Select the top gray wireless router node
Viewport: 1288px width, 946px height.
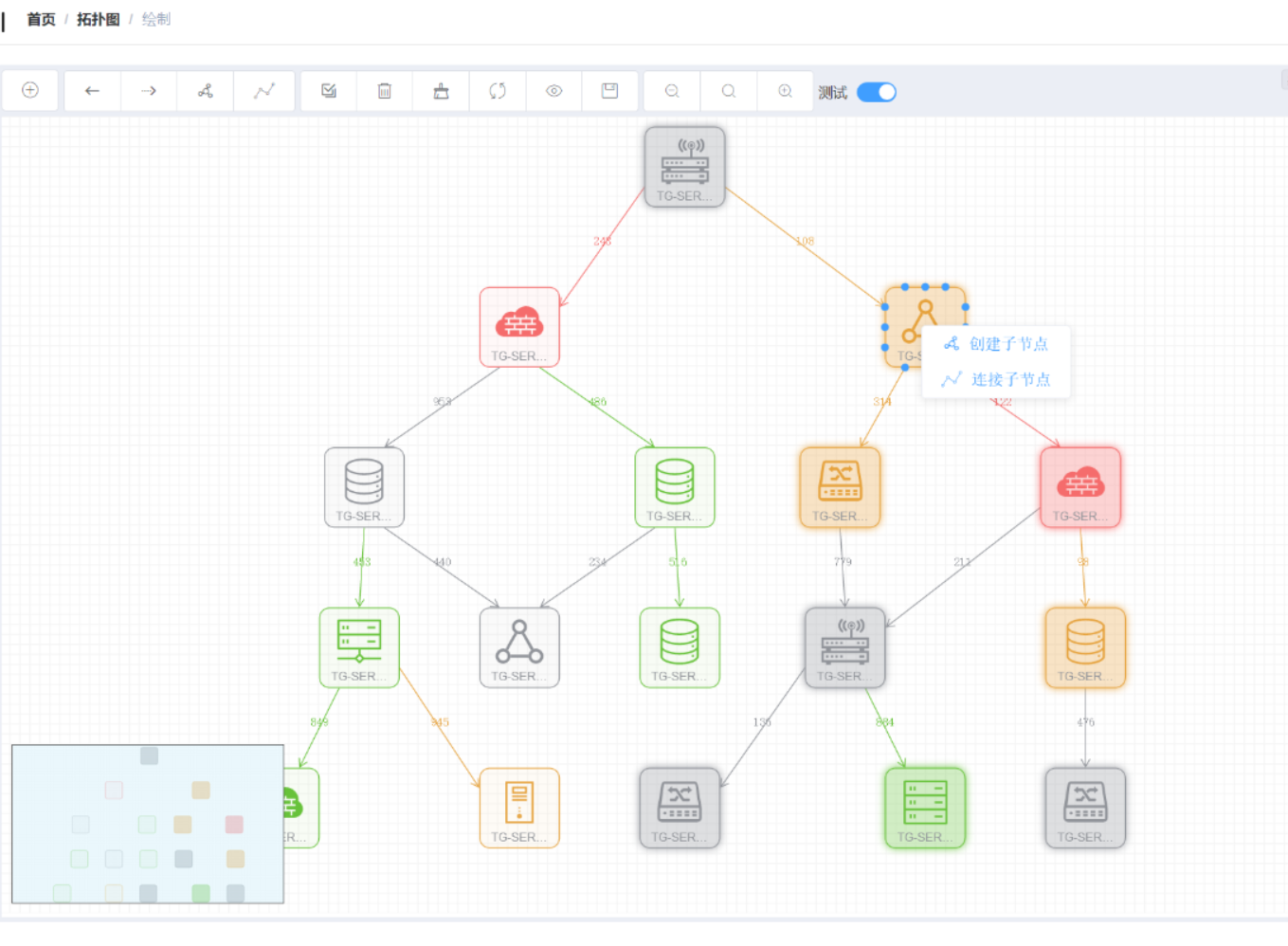click(685, 167)
